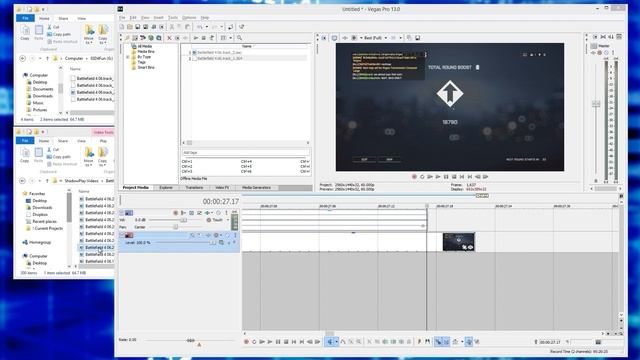Copy snapshot to clipboard in preview toolbar
The image size is (640, 360).
pyautogui.click(x=409, y=38)
